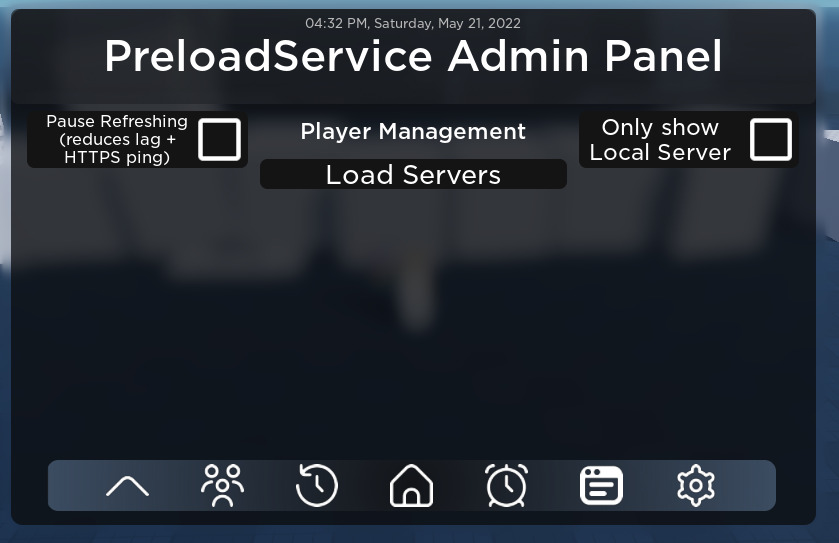Collapse the navigation bar with the up chevron
The image size is (839, 543).
(x=127, y=487)
